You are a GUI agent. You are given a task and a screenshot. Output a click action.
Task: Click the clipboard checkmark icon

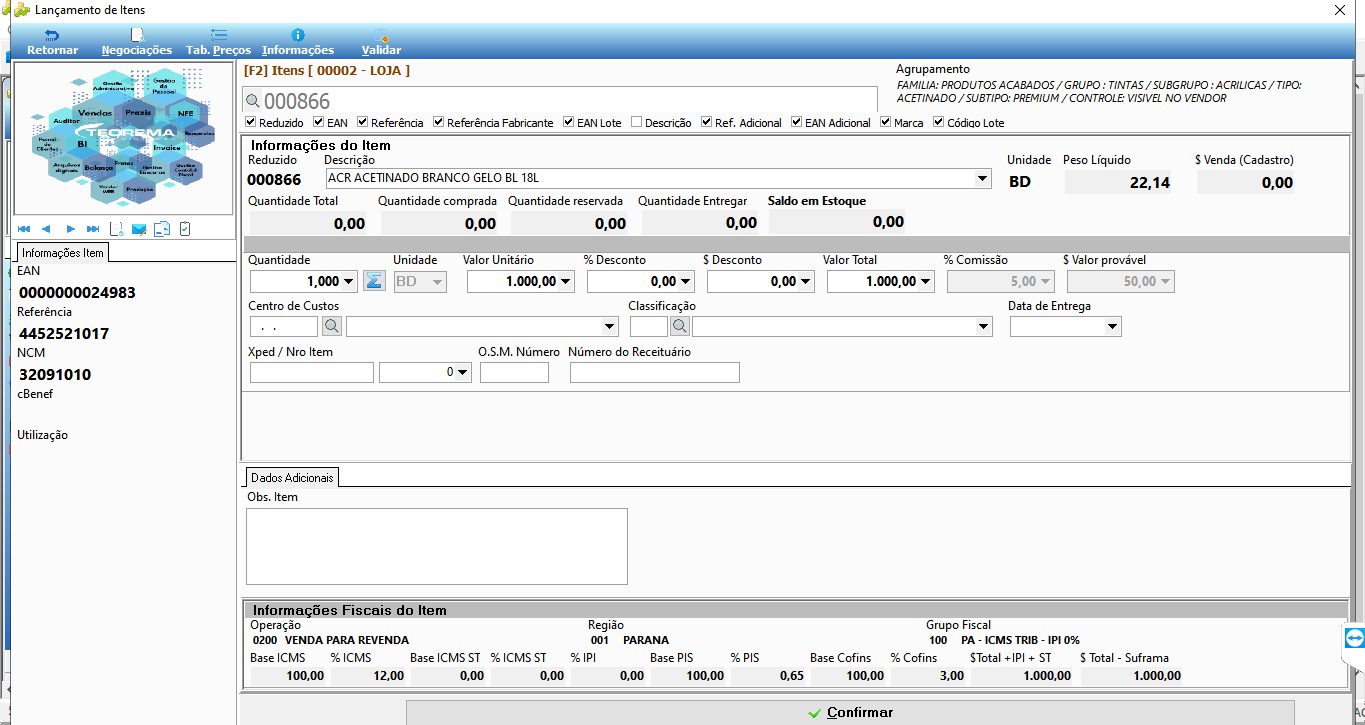coord(185,229)
